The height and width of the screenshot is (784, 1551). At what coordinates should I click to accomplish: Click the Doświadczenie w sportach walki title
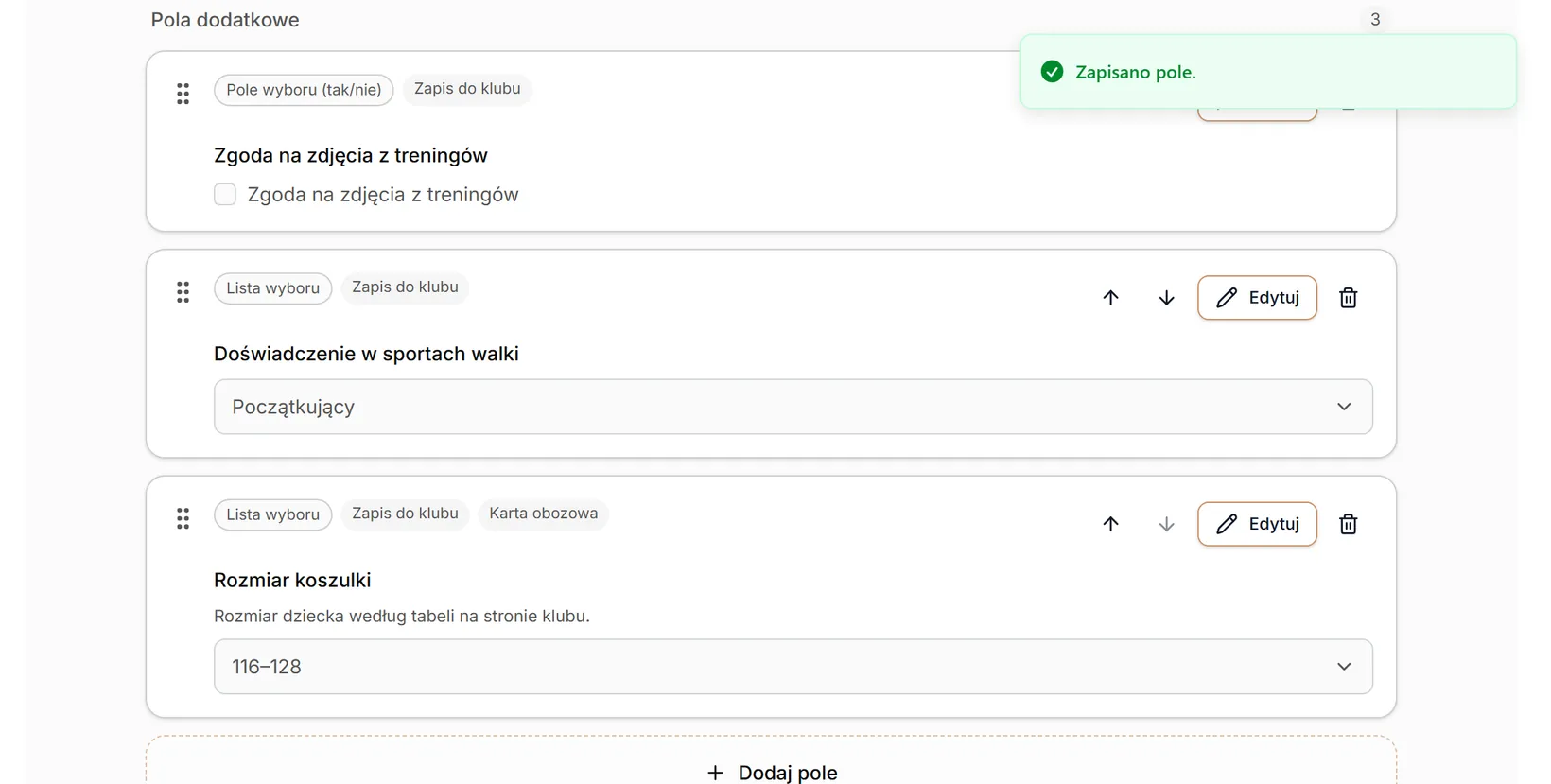(366, 354)
